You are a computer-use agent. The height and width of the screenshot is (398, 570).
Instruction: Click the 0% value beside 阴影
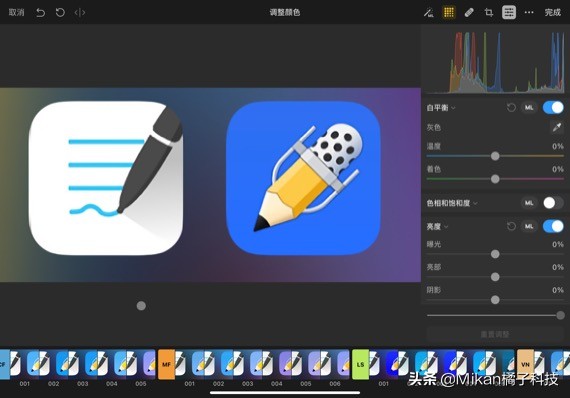(x=558, y=290)
